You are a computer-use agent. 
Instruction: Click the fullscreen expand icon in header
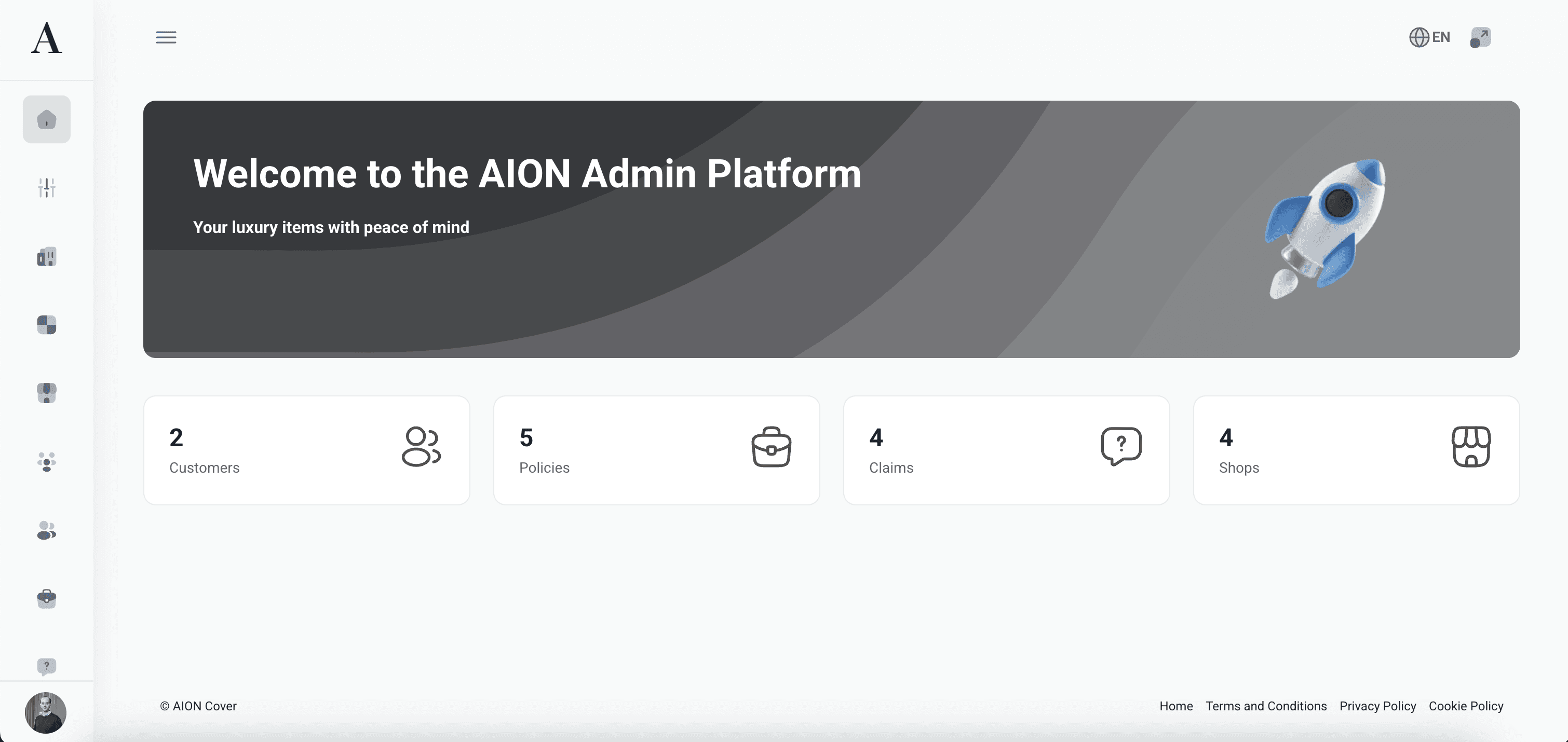(x=1480, y=38)
